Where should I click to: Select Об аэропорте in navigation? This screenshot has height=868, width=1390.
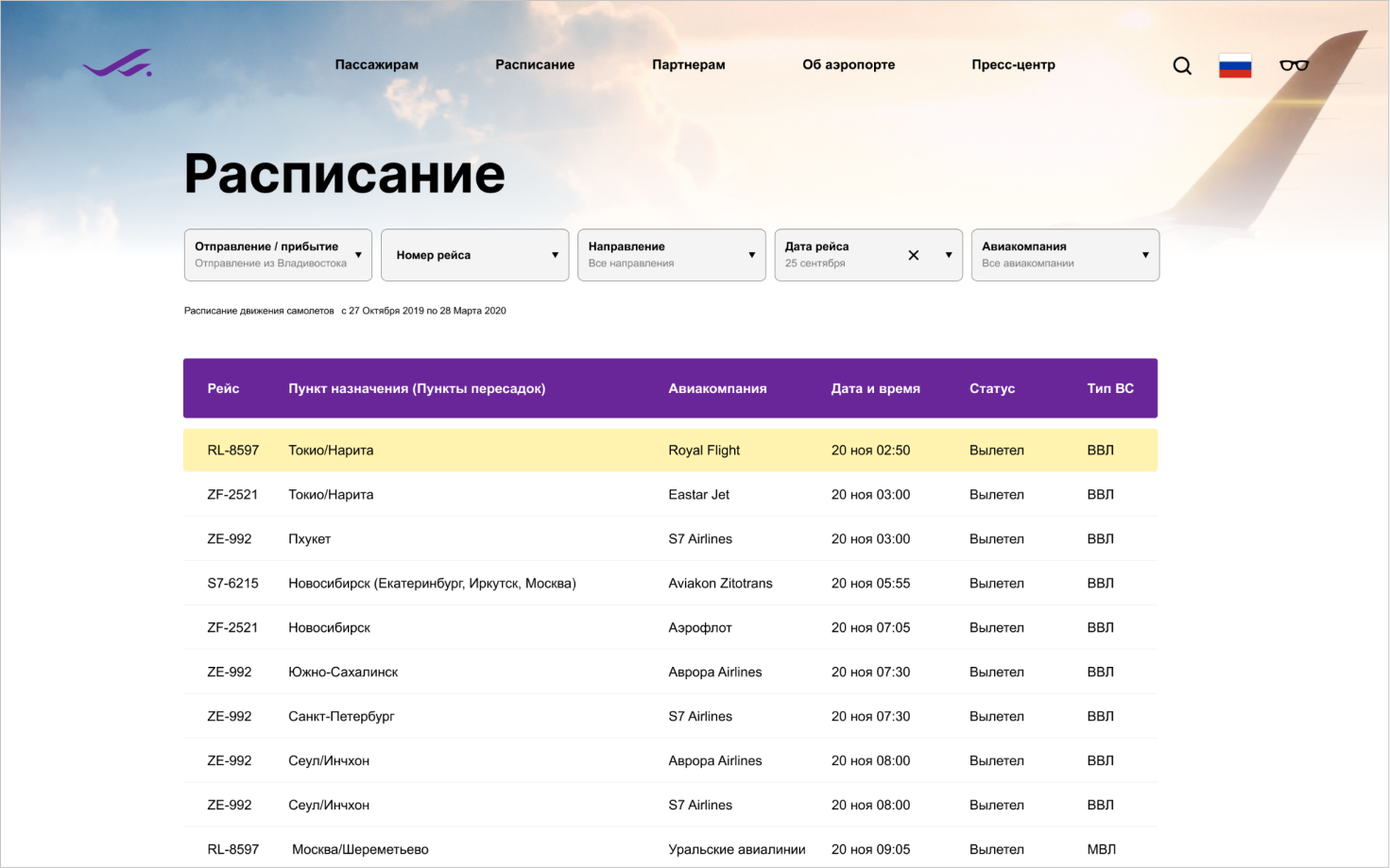click(x=849, y=64)
